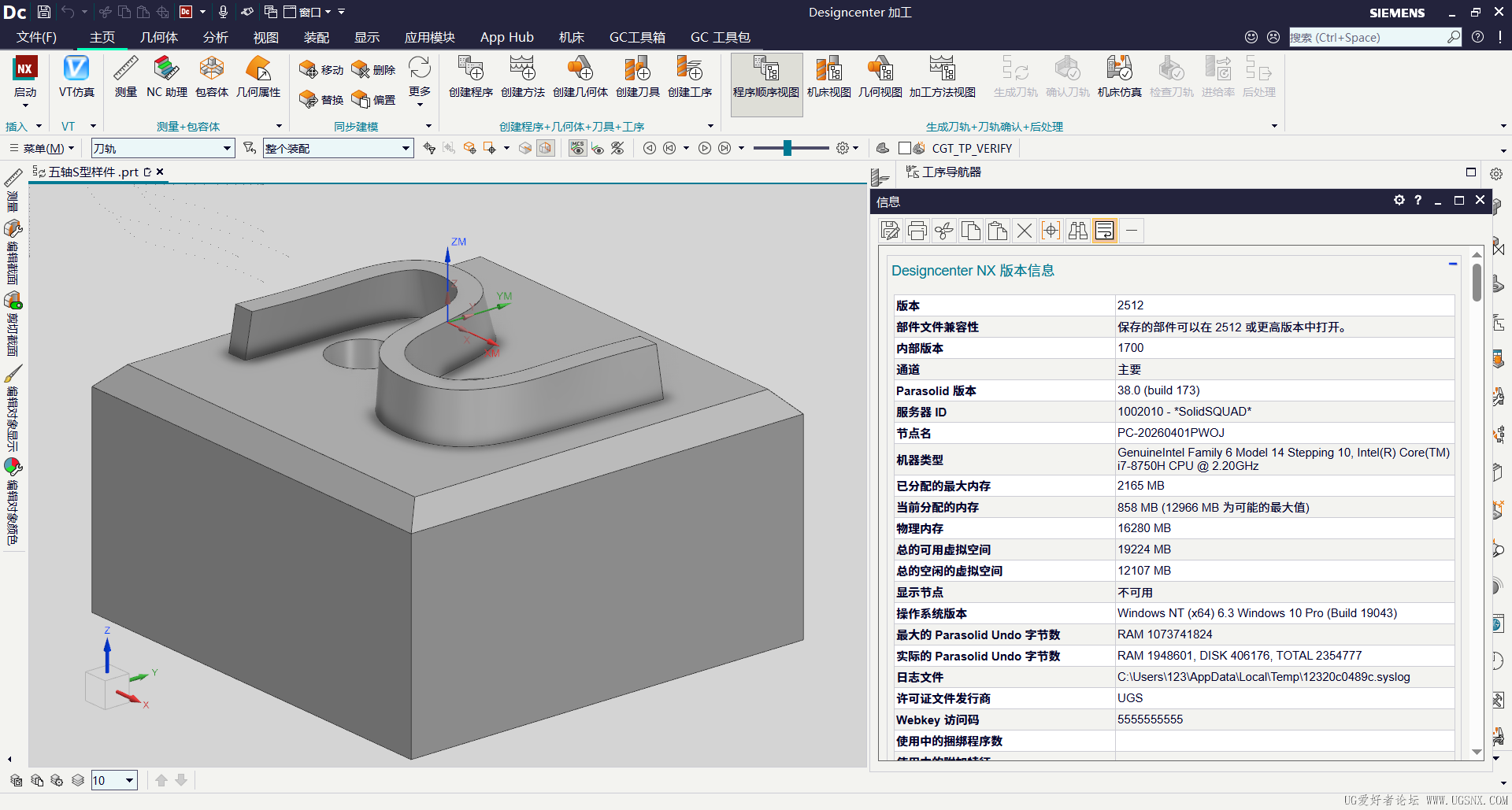Screen dimensions: 1512x810
Task: Open the 整个装配 selection scope dropdown
Action: tap(339, 148)
